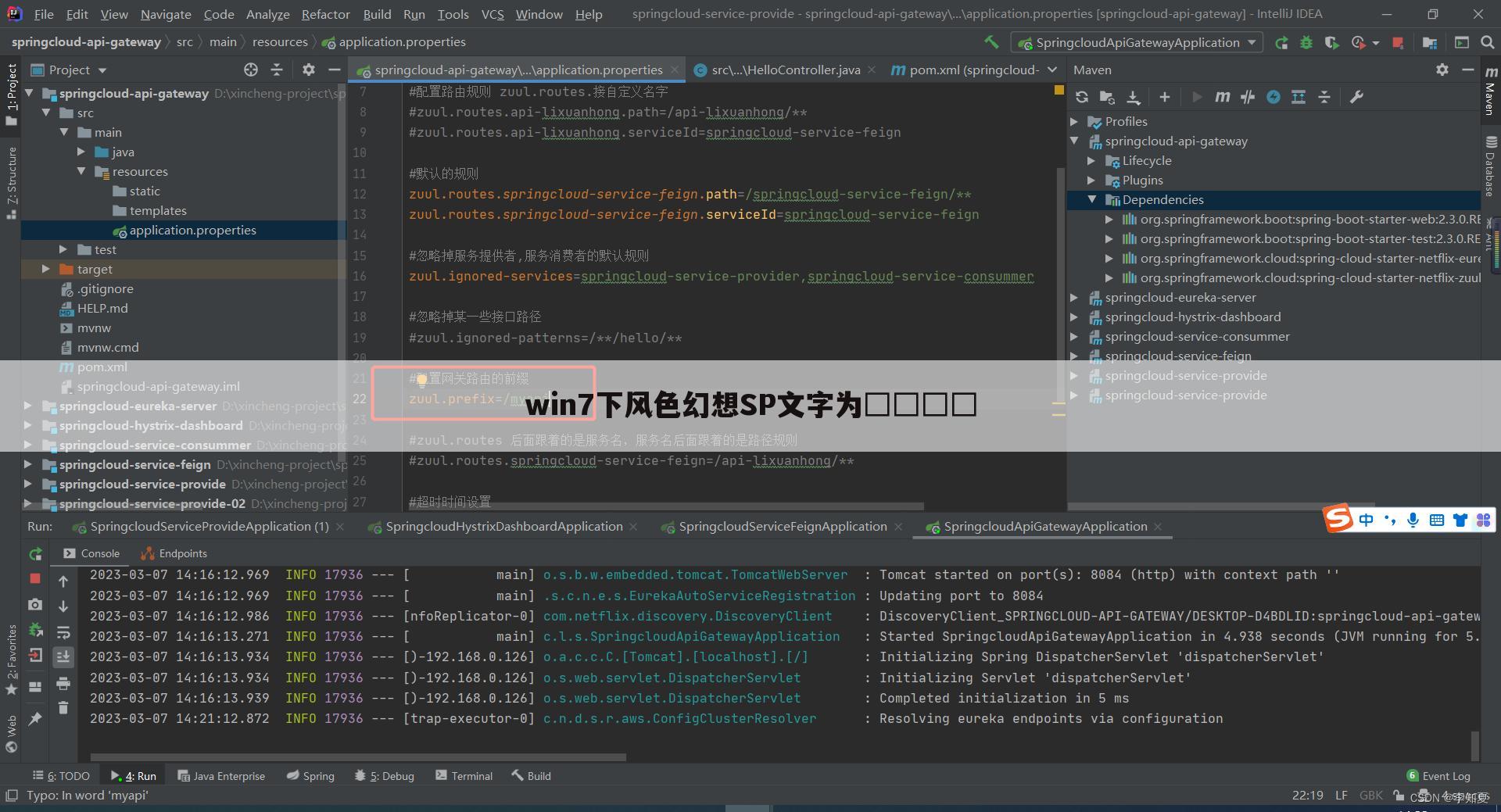Stop the running application using top toolbar
Viewport: 1501px width, 812px height.
[x=1399, y=43]
